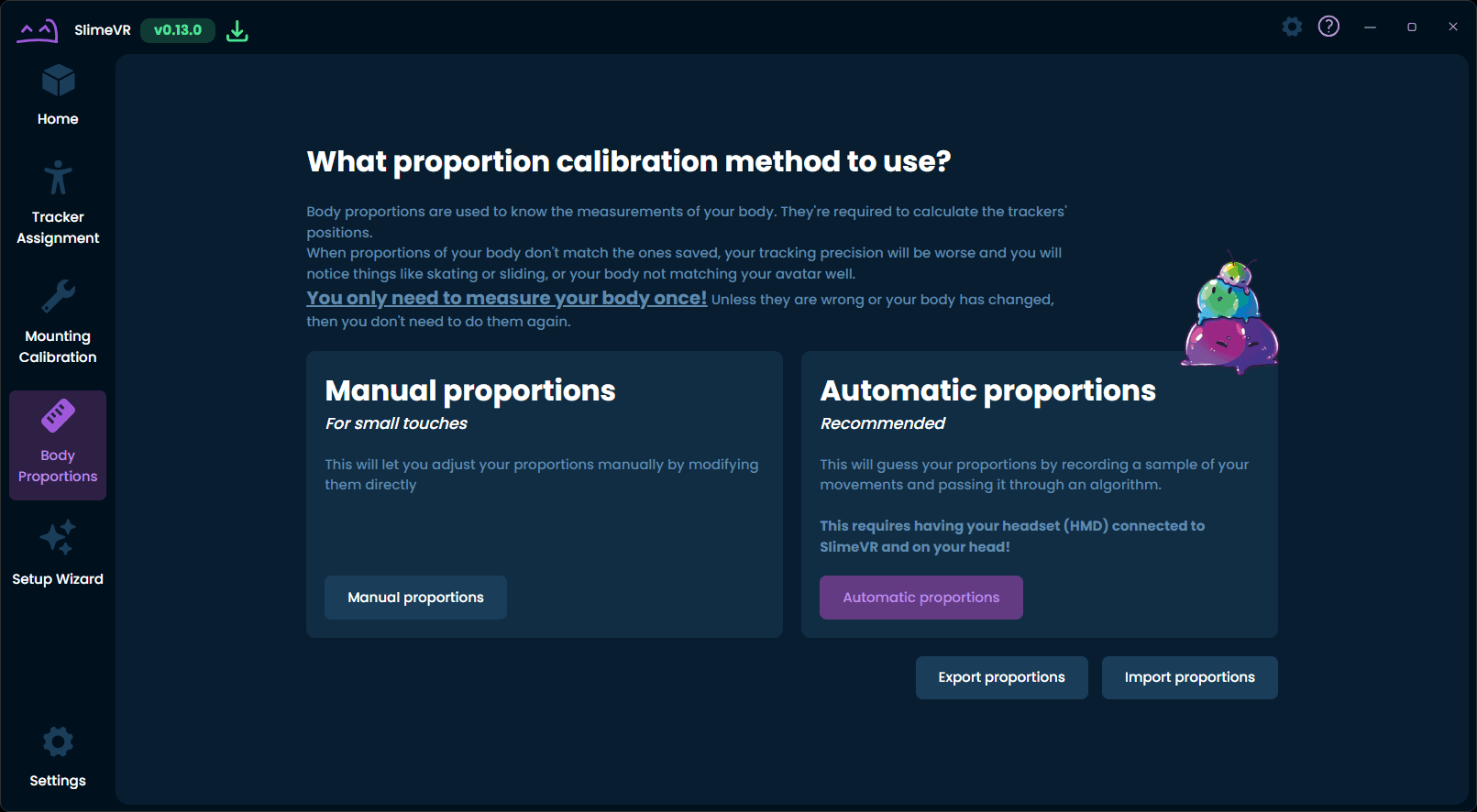Click the stacked slime mascot image
The height and width of the screenshot is (812, 1477).
pos(1230,316)
